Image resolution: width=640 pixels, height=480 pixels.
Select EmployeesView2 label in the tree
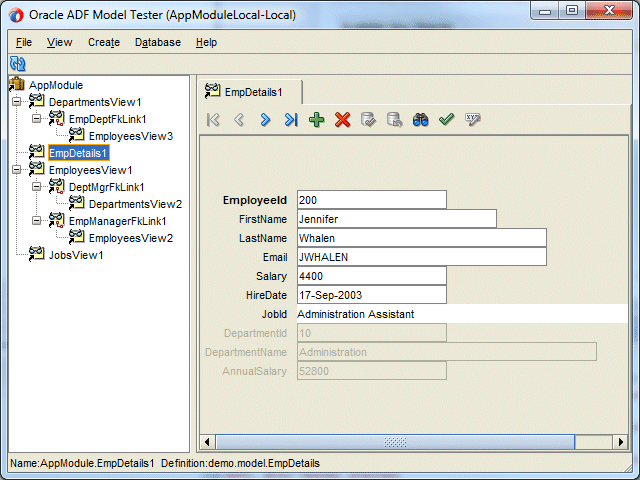pos(131,238)
